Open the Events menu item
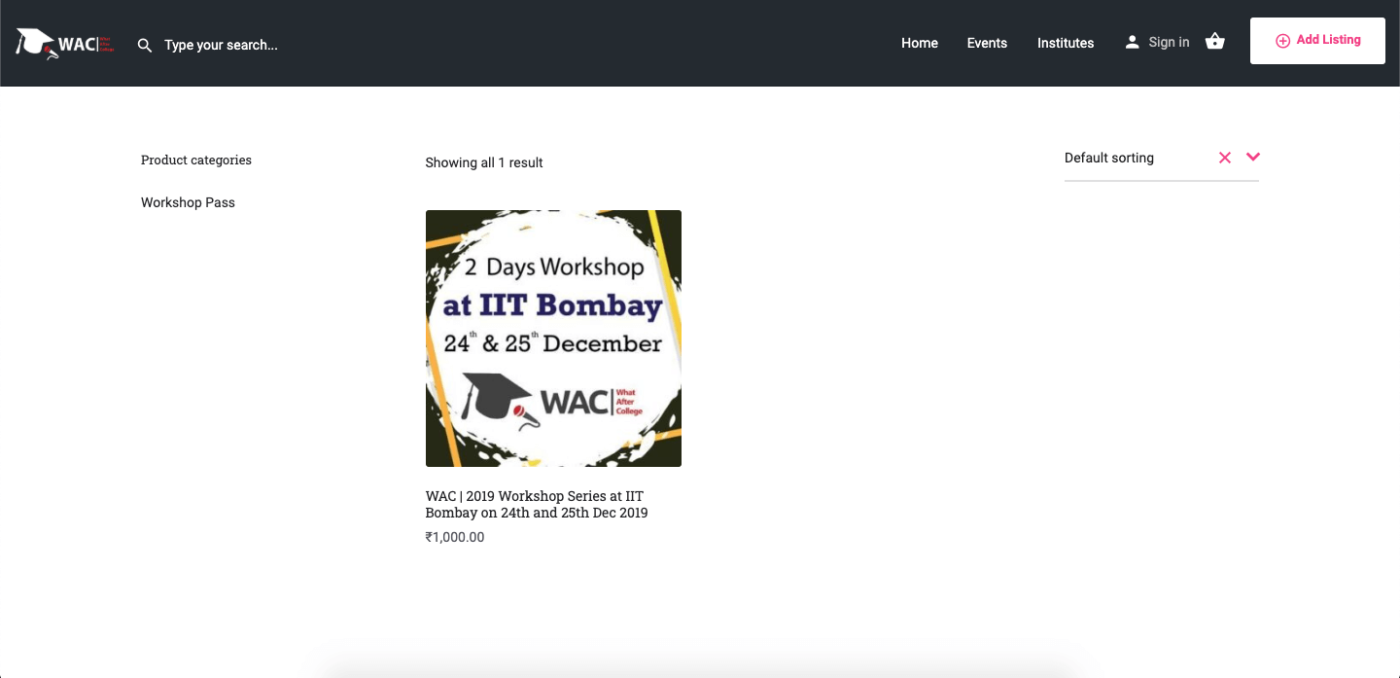Image resolution: width=1400 pixels, height=678 pixels. 987,43
